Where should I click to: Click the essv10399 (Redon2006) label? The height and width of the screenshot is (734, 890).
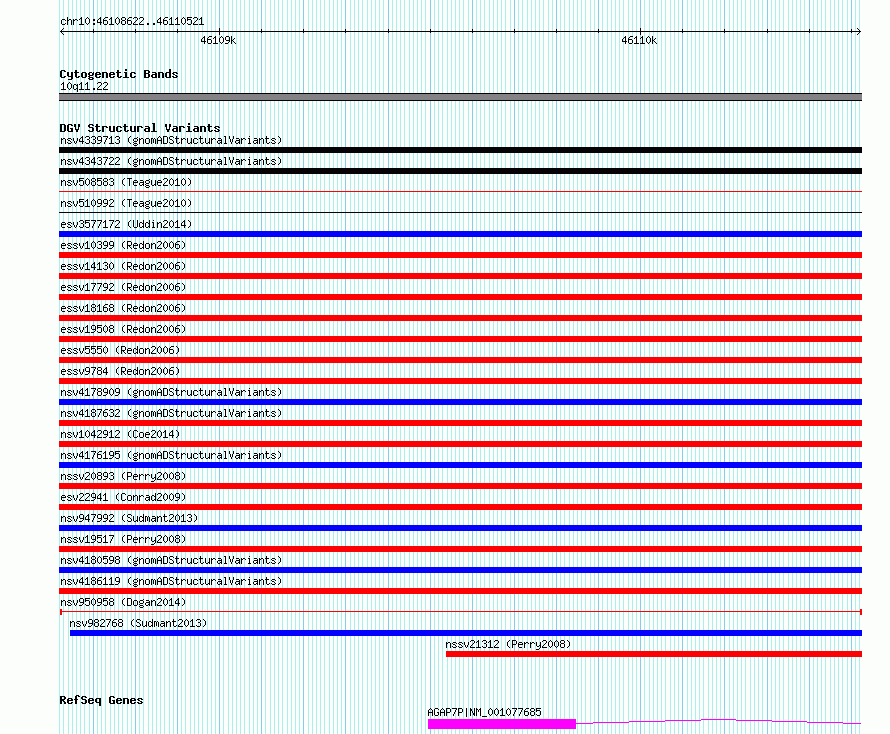tap(123, 245)
